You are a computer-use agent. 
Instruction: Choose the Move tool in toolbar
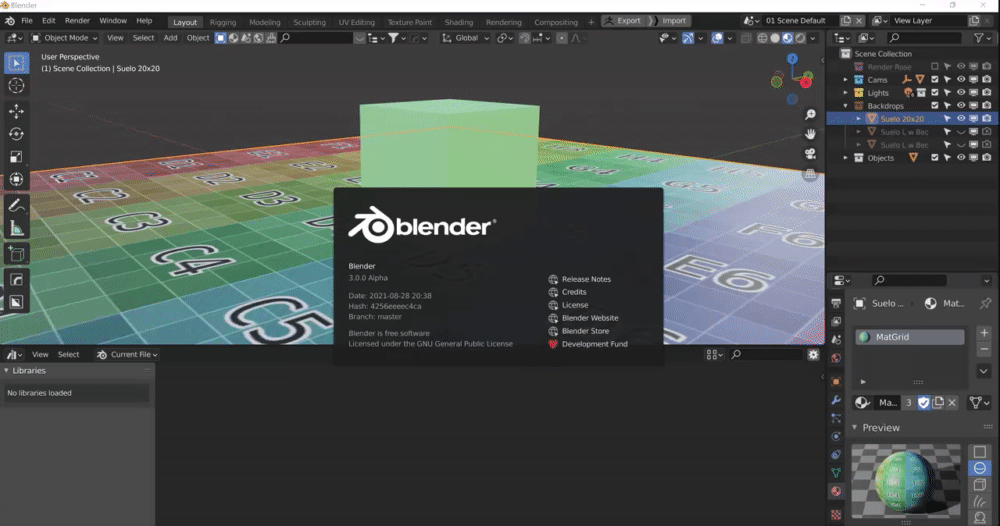tap(17, 112)
